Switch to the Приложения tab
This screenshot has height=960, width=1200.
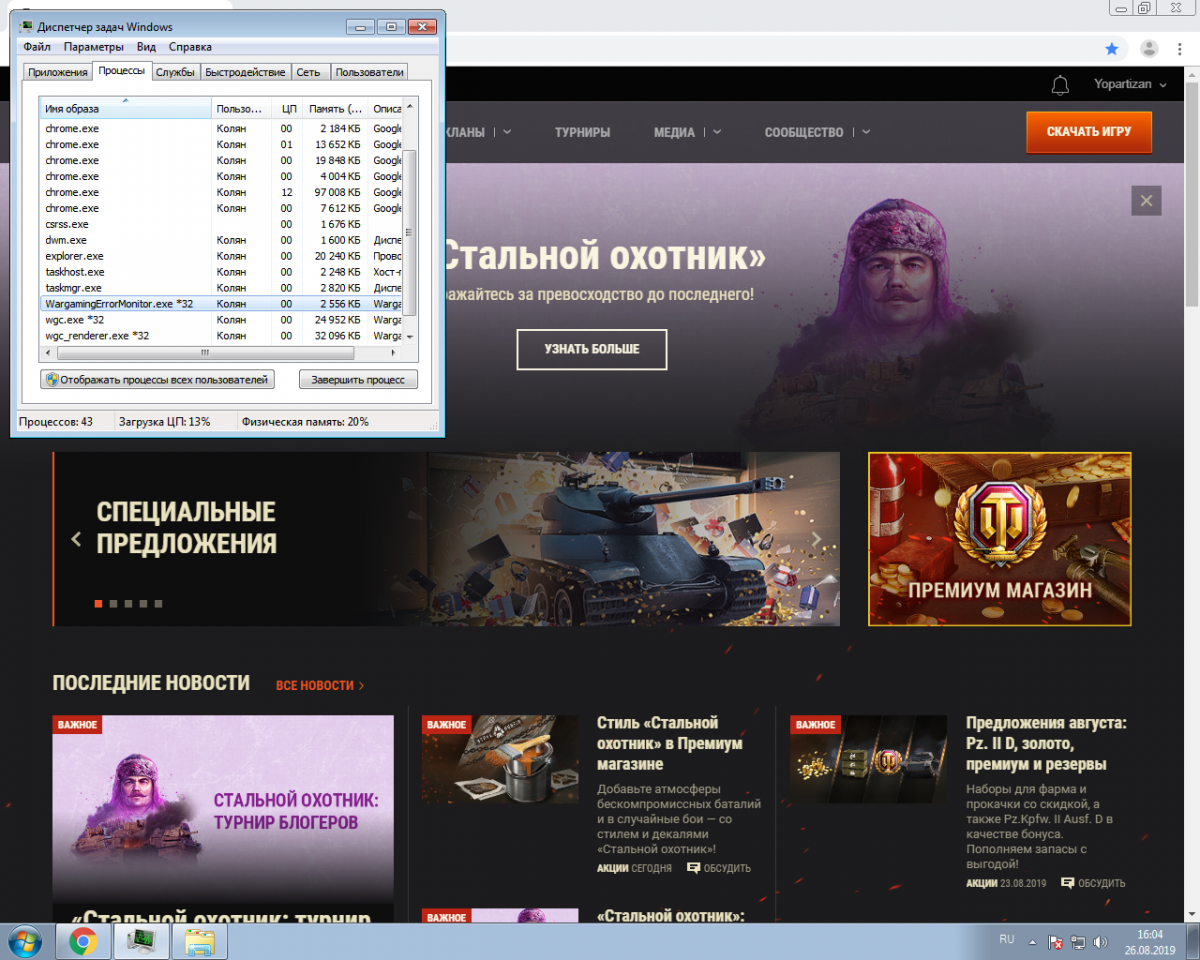pyautogui.click(x=58, y=72)
